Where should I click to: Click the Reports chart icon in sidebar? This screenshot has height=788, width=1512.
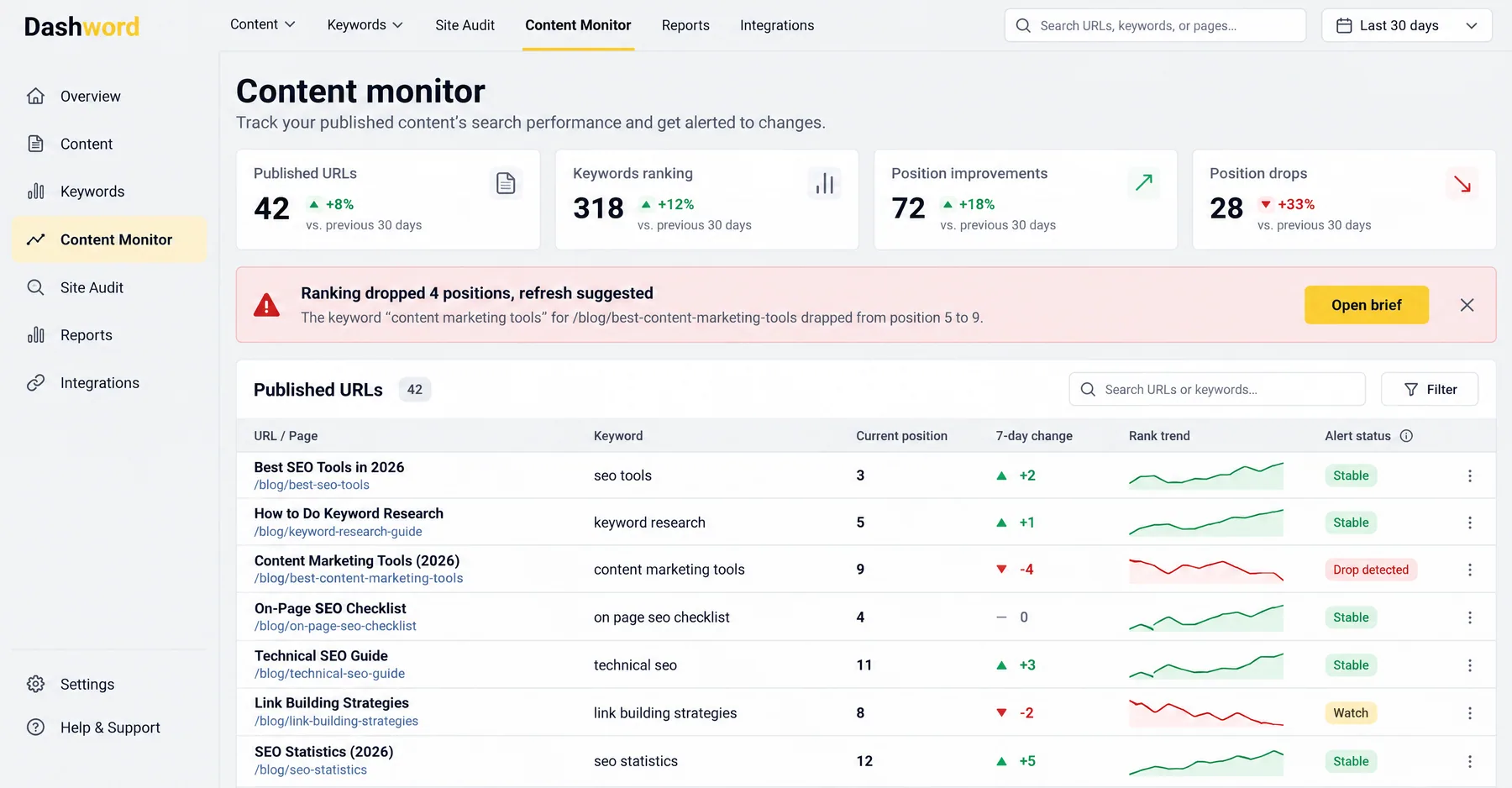click(35, 335)
